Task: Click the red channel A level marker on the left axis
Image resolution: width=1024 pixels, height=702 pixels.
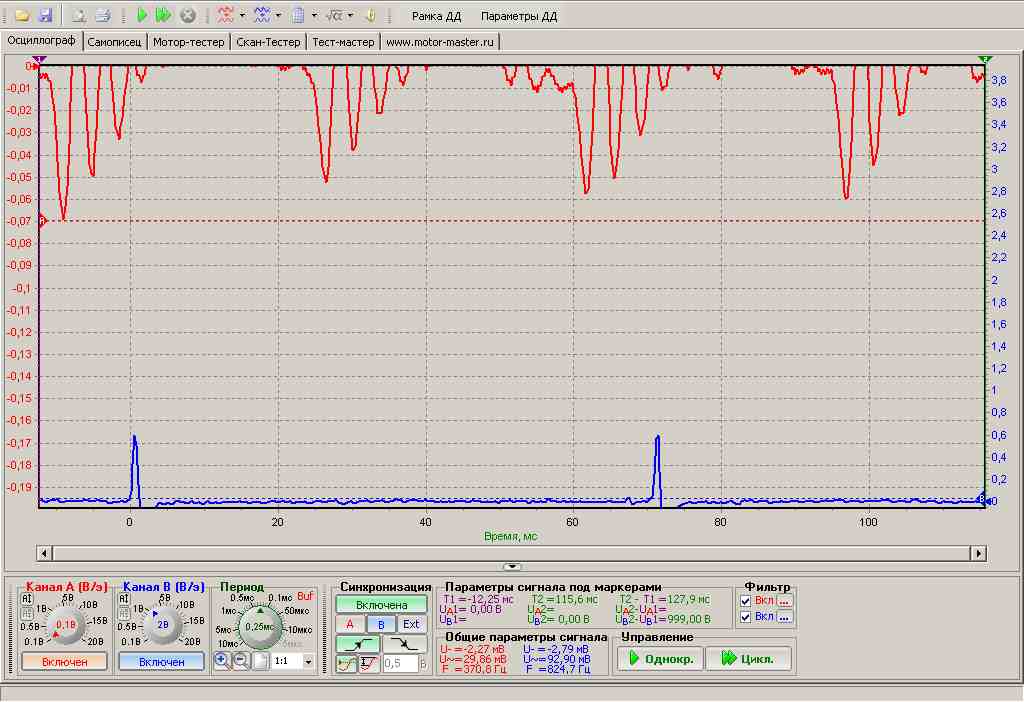Action: [x=42, y=221]
